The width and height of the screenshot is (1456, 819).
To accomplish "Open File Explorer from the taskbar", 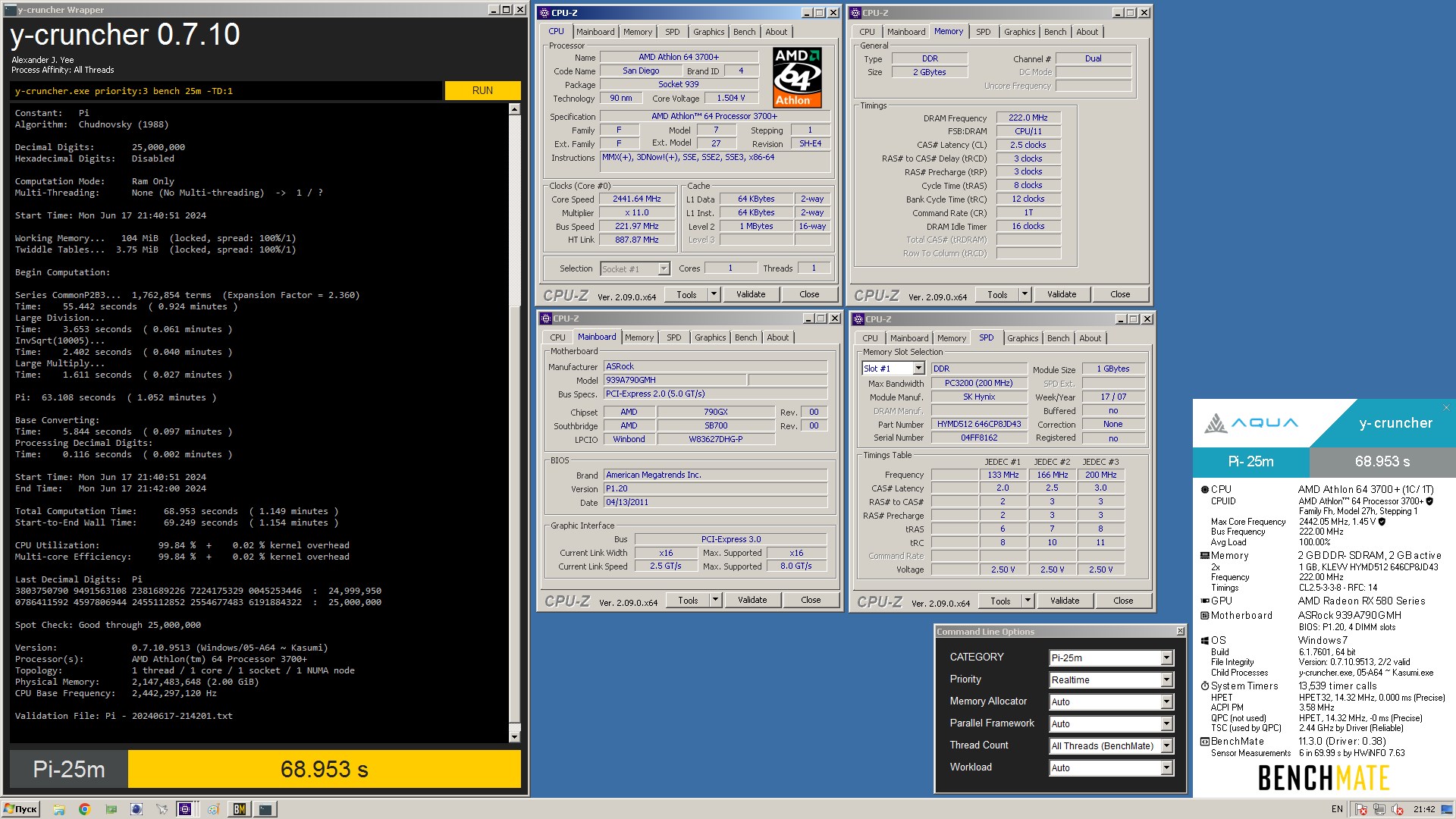I will coord(59,809).
